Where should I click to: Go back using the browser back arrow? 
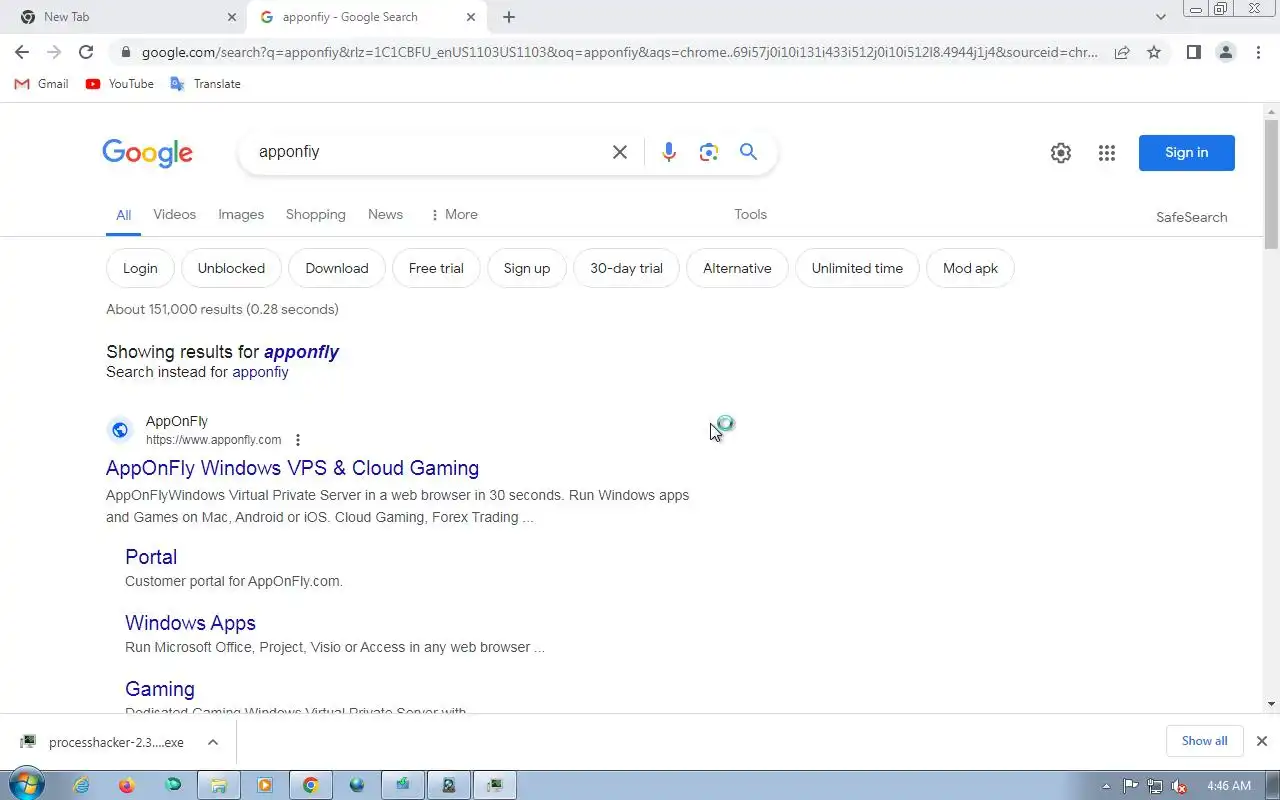pos(22,52)
